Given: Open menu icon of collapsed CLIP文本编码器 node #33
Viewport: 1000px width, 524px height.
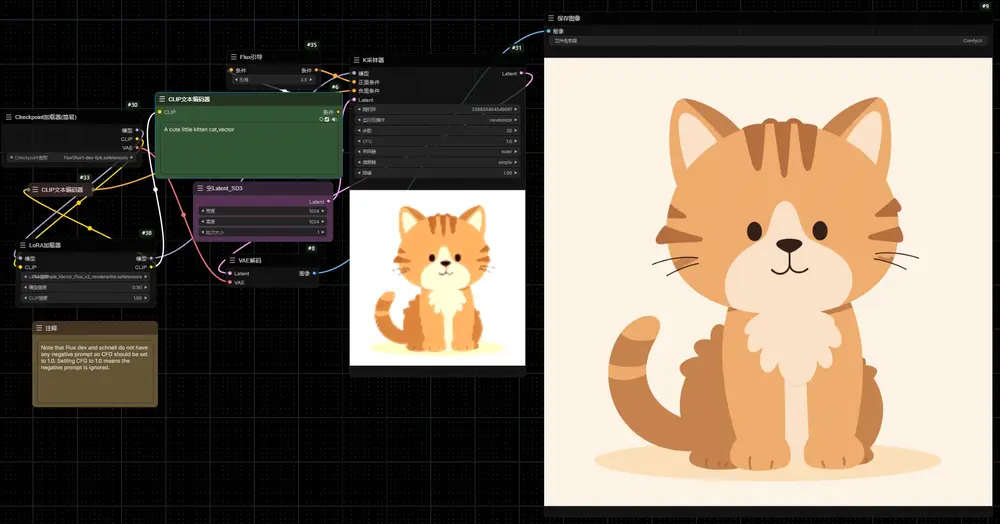Looking at the screenshot, I should click(x=35, y=189).
